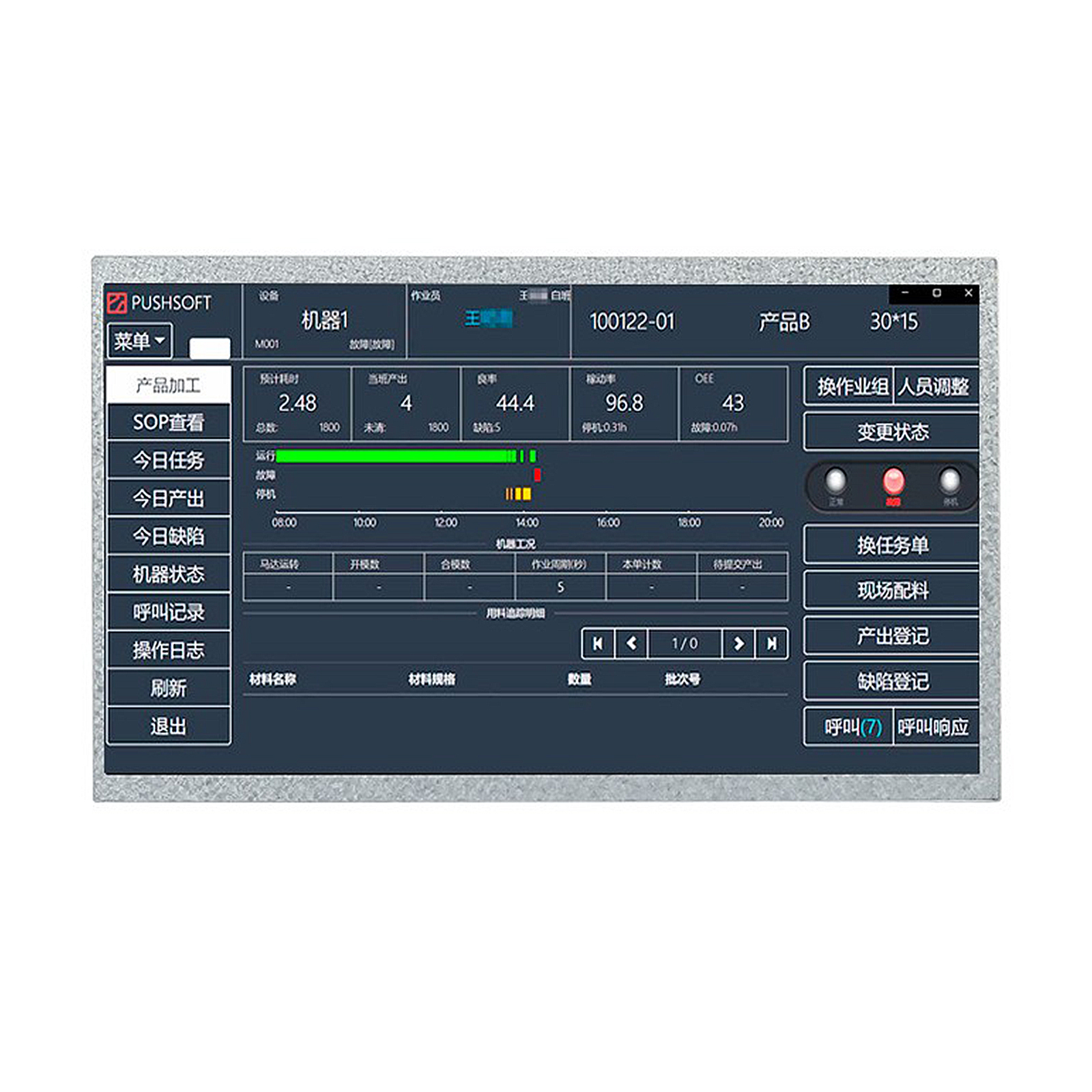The width and height of the screenshot is (1092, 1092).
Task: Select the 正常 status indicator light
Action: click(x=835, y=482)
